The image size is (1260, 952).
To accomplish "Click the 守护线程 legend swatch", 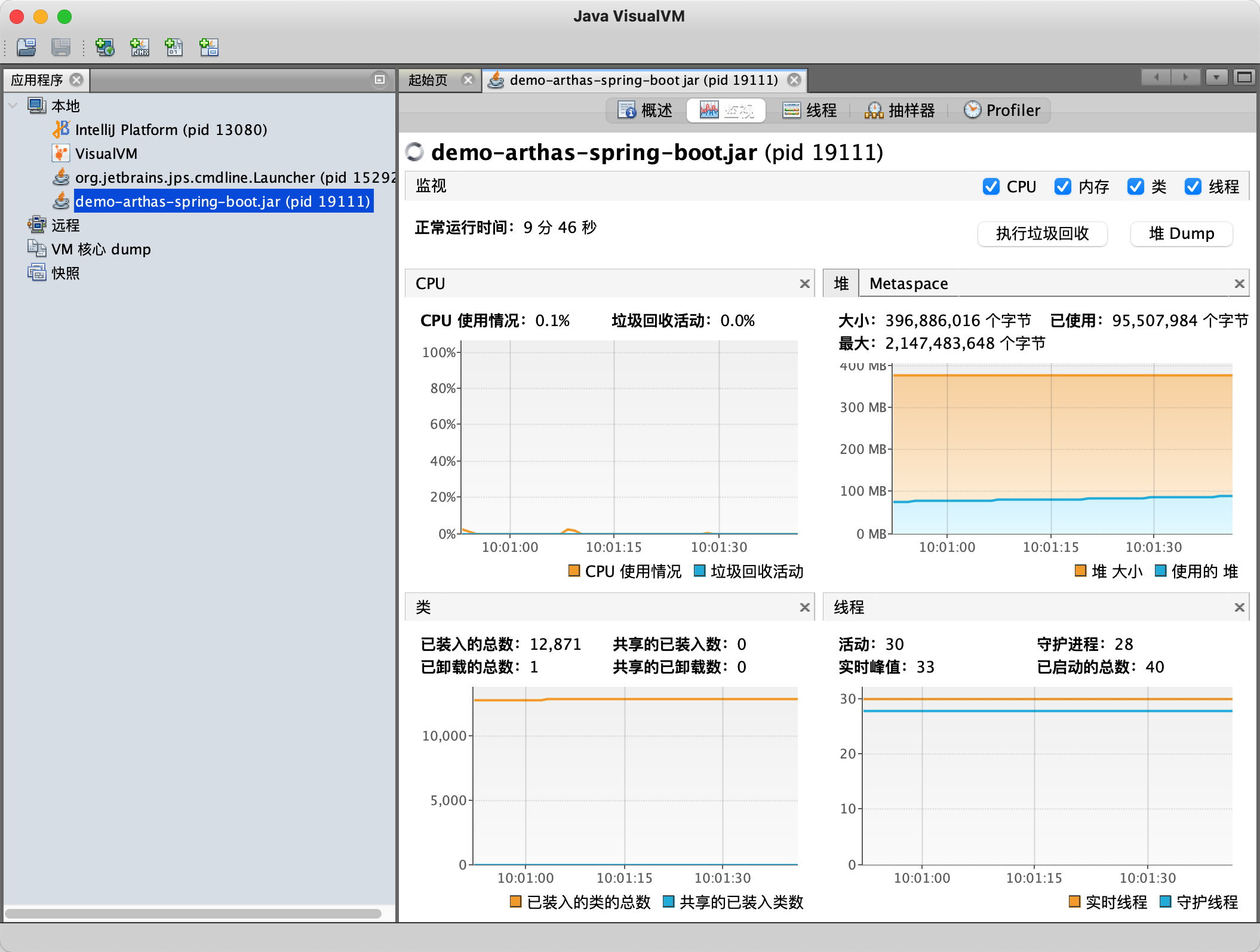I will tap(1165, 901).
